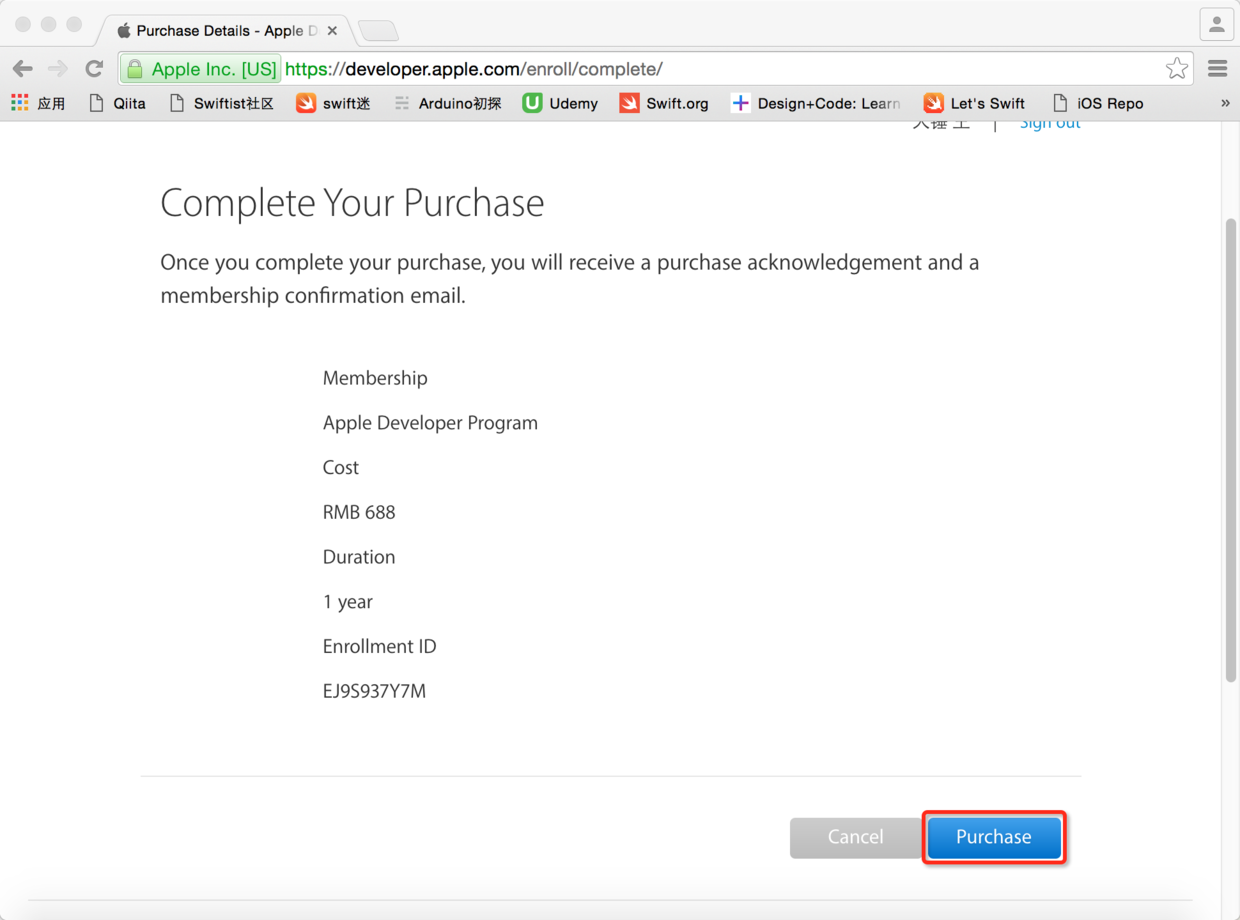Open the Swift.org bookmark

click(664, 103)
